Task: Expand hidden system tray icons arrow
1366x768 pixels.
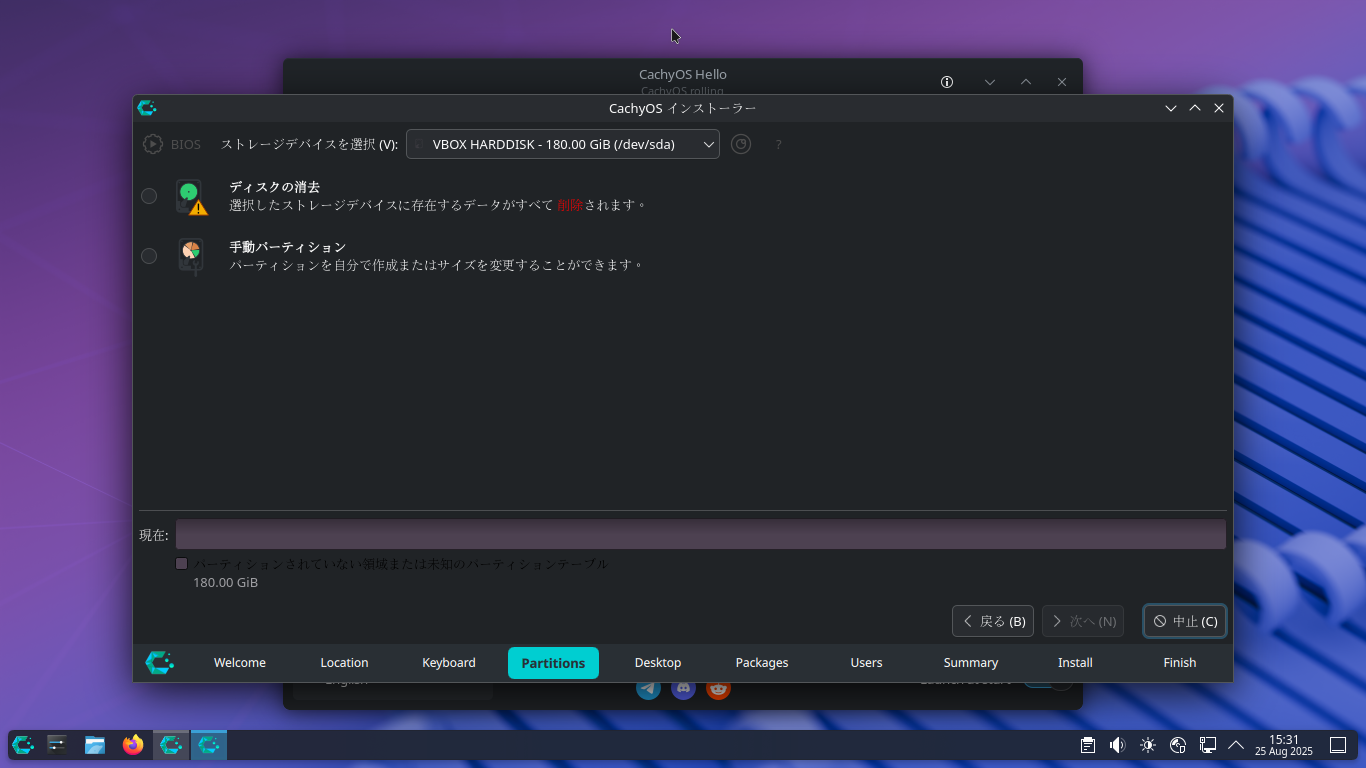Action: point(1236,745)
